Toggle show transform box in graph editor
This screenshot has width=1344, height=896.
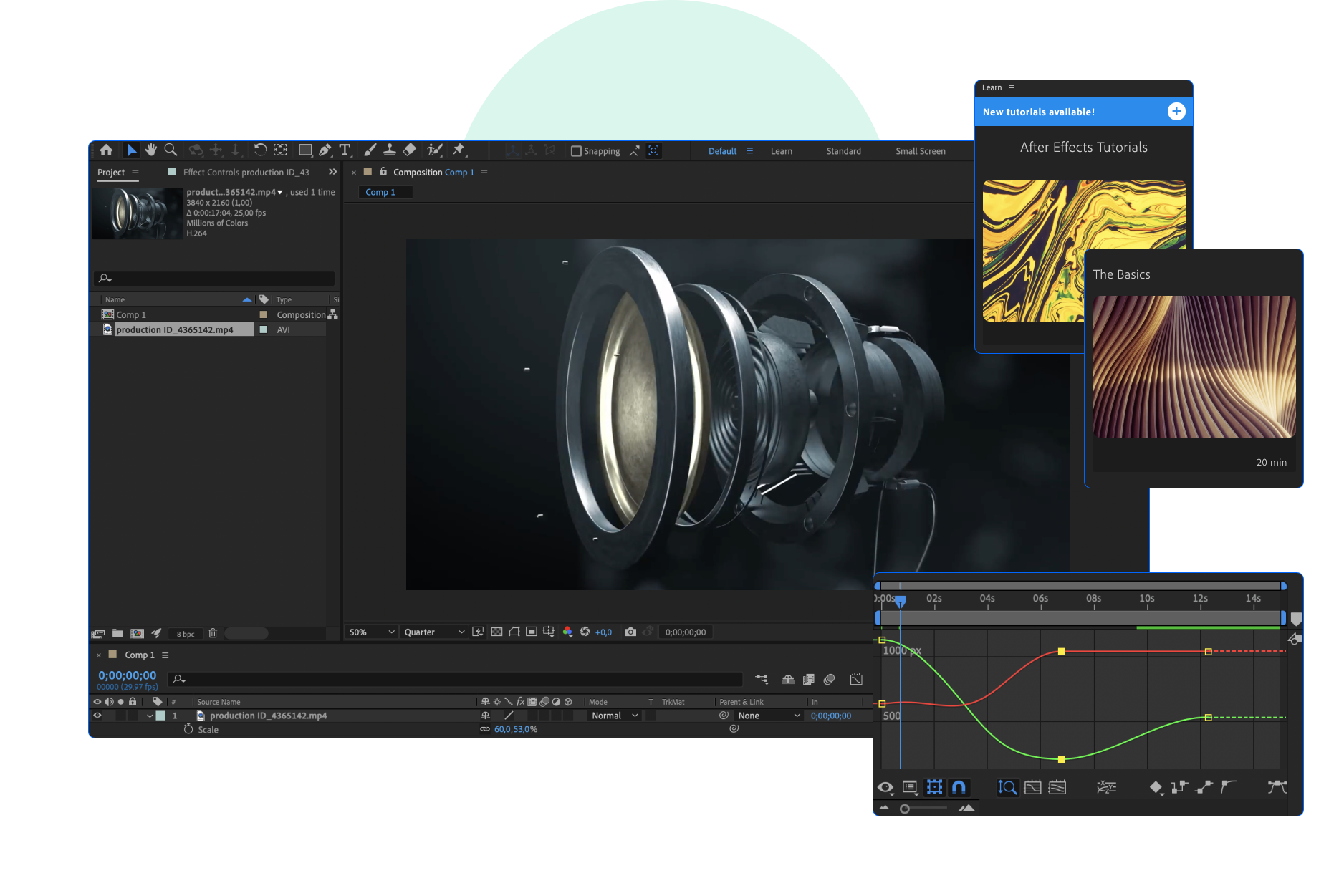(934, 787)
